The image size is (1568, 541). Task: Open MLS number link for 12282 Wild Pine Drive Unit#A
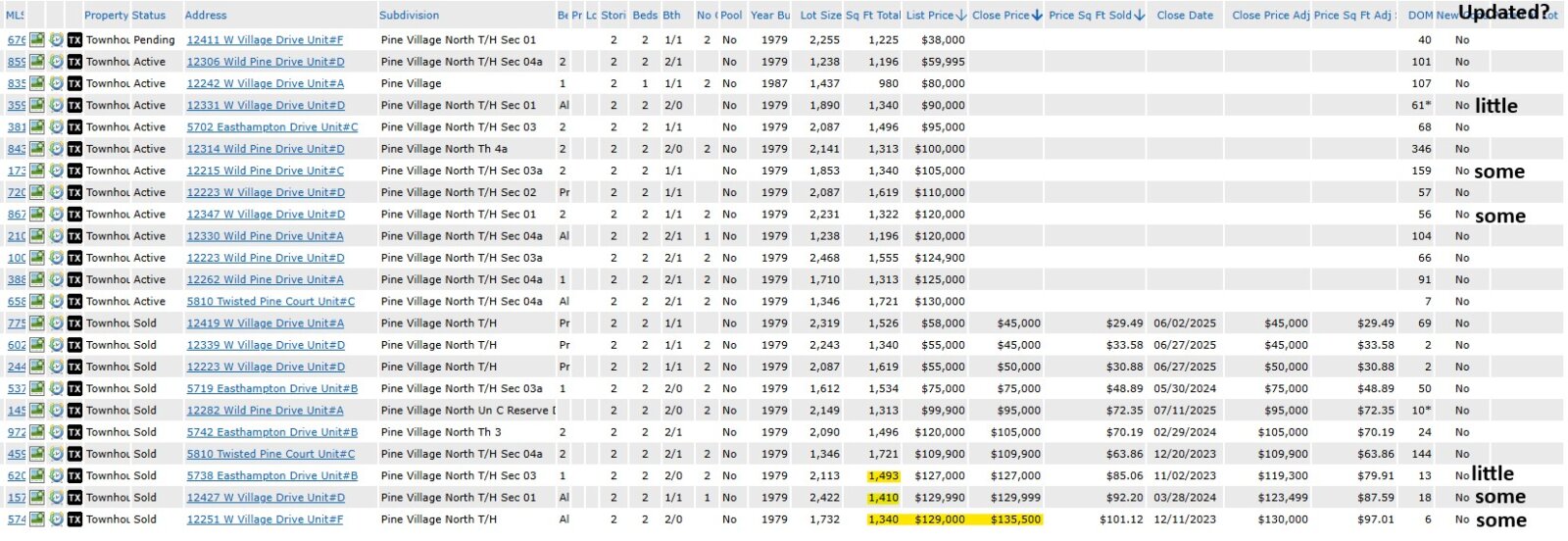tap(17, 411)
